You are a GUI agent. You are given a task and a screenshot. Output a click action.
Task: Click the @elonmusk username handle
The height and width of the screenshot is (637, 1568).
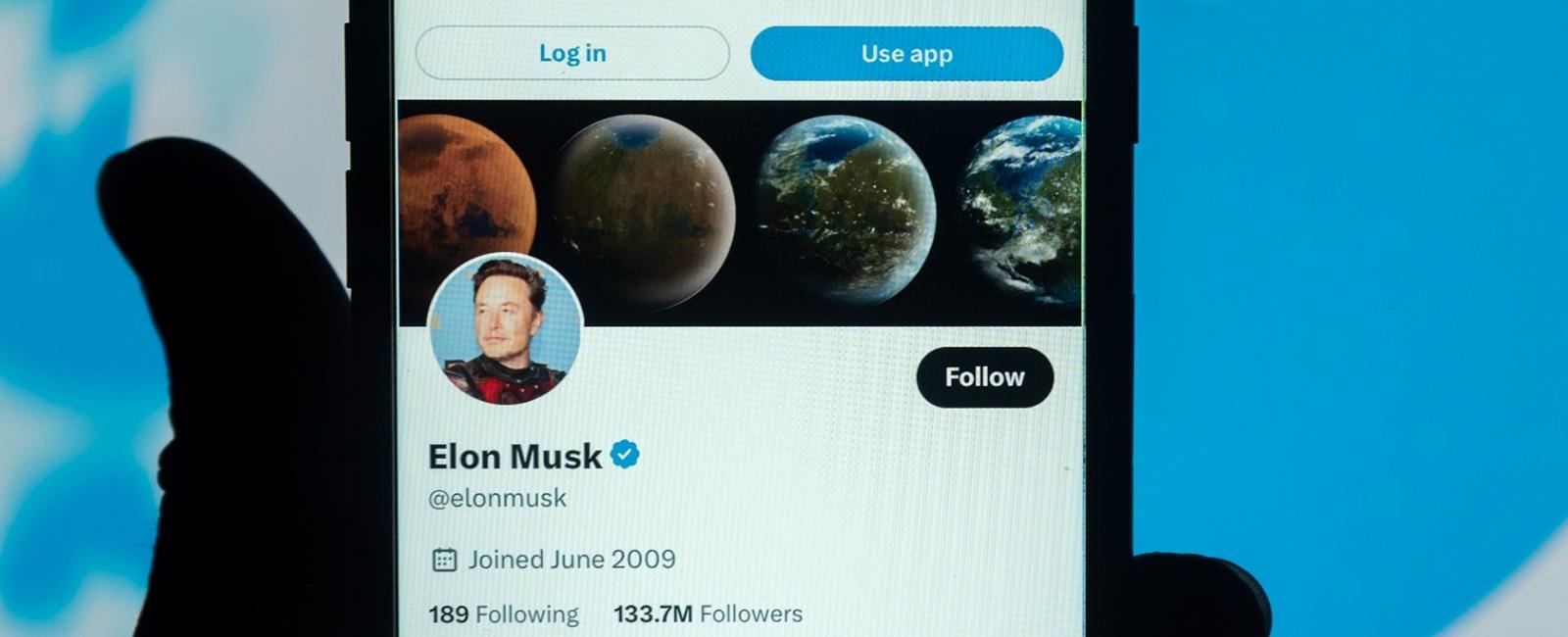point(497,498)
